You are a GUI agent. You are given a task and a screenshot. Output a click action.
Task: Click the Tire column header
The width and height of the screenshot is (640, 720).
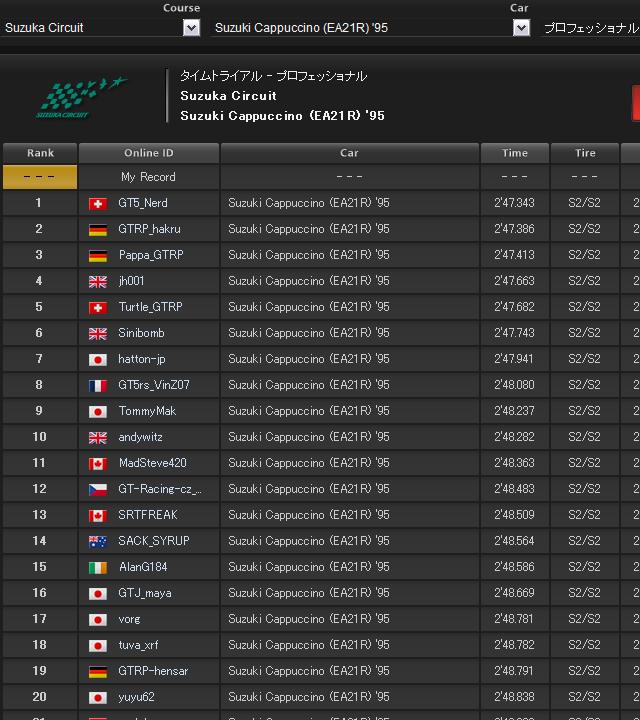pos(585,153)
